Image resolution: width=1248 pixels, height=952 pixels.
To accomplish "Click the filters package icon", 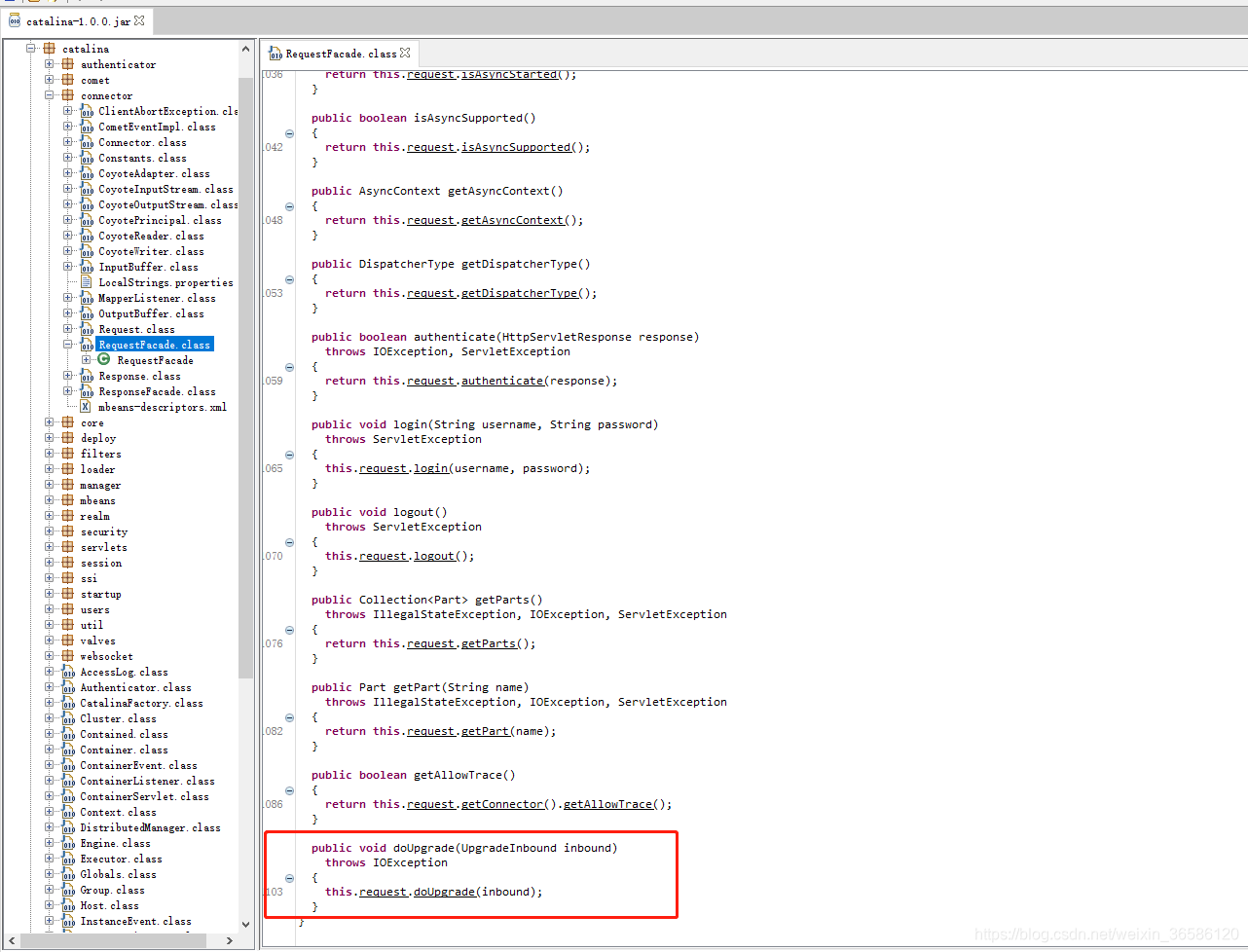I will [x=68, y=454].
